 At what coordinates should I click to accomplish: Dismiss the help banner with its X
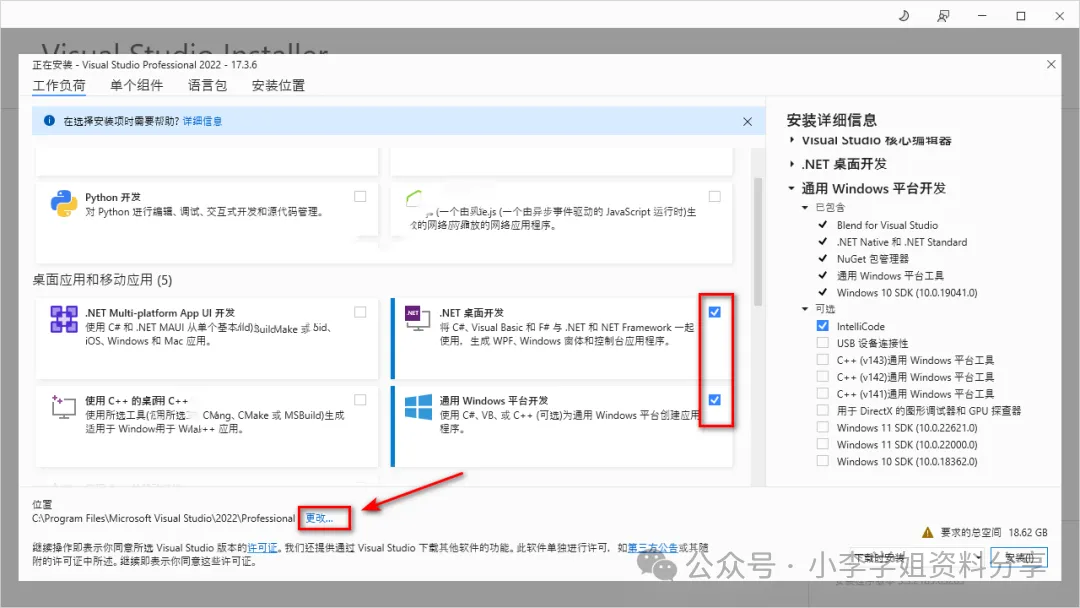(747, 121)
